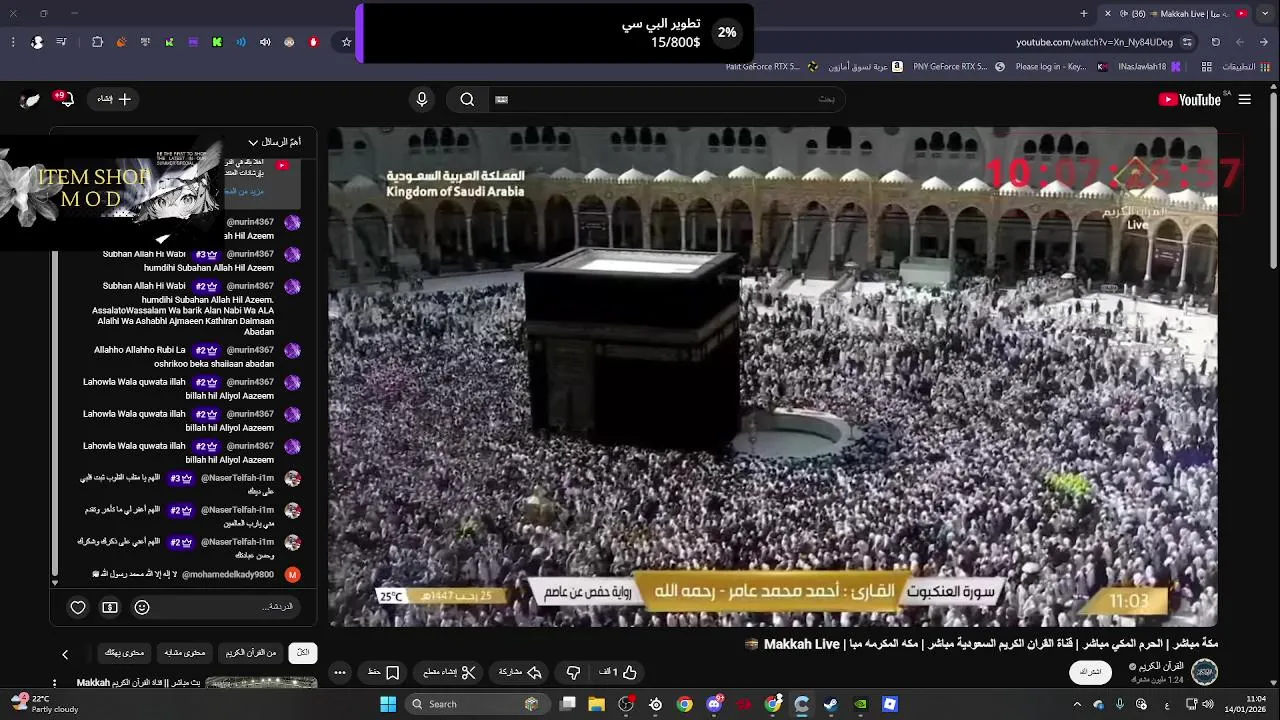Click the @mohamedelkady9800 chat username

pyautogui.click(x=228, y=575)
